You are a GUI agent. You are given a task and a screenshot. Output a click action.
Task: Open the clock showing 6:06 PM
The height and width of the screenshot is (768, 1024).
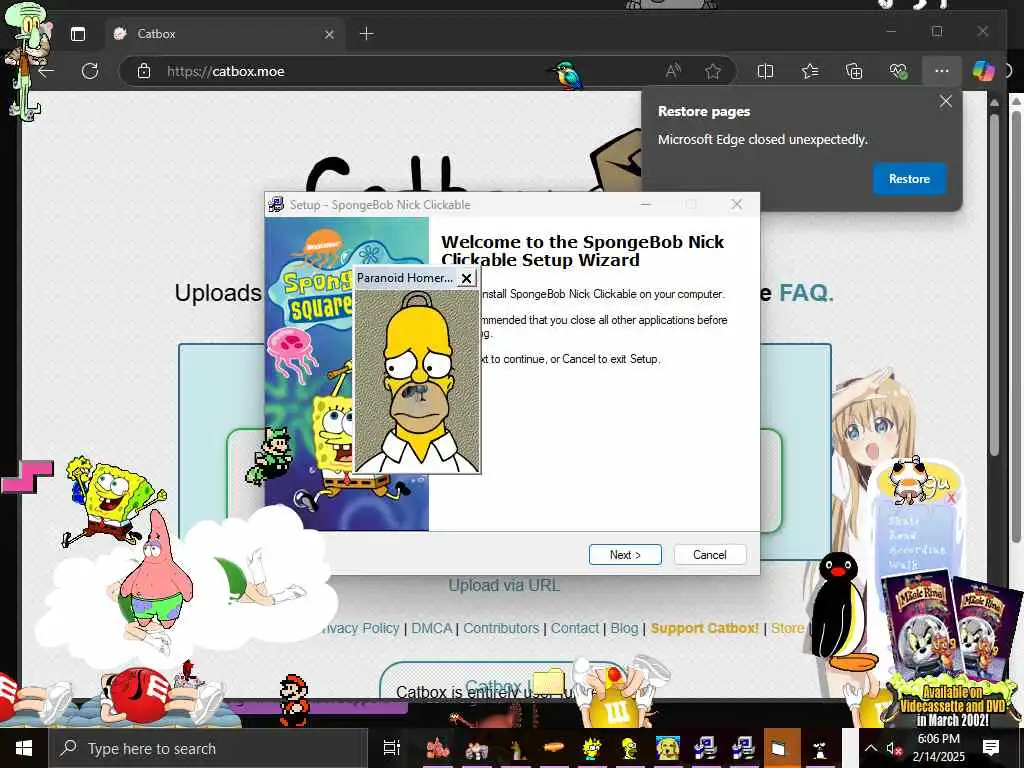coord(938,748)
